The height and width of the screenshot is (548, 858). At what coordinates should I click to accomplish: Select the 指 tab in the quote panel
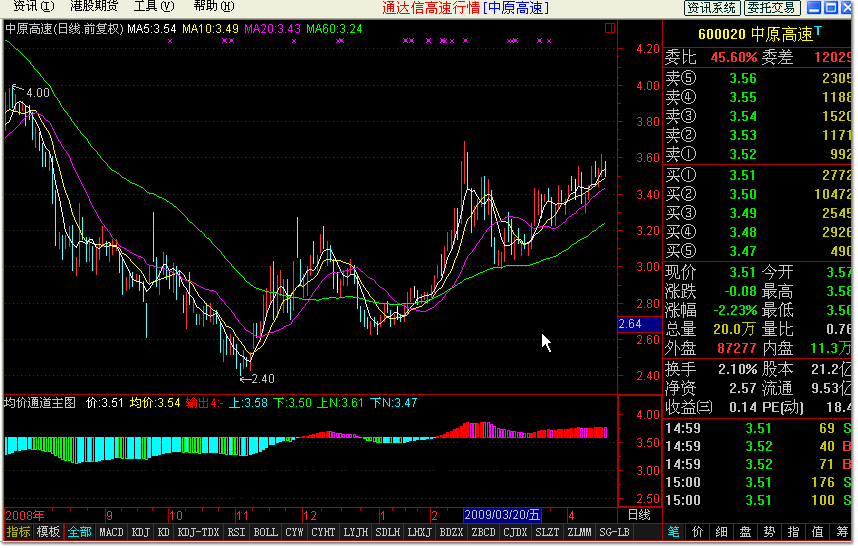[x=793, y=532]
